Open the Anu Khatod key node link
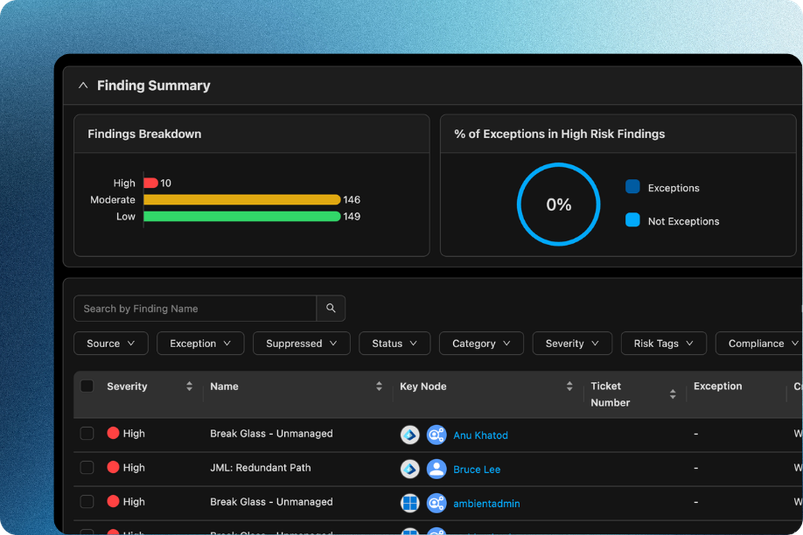The width and height of the screenshot is (803, 535). pyautogui.click(x=480, y=435)
